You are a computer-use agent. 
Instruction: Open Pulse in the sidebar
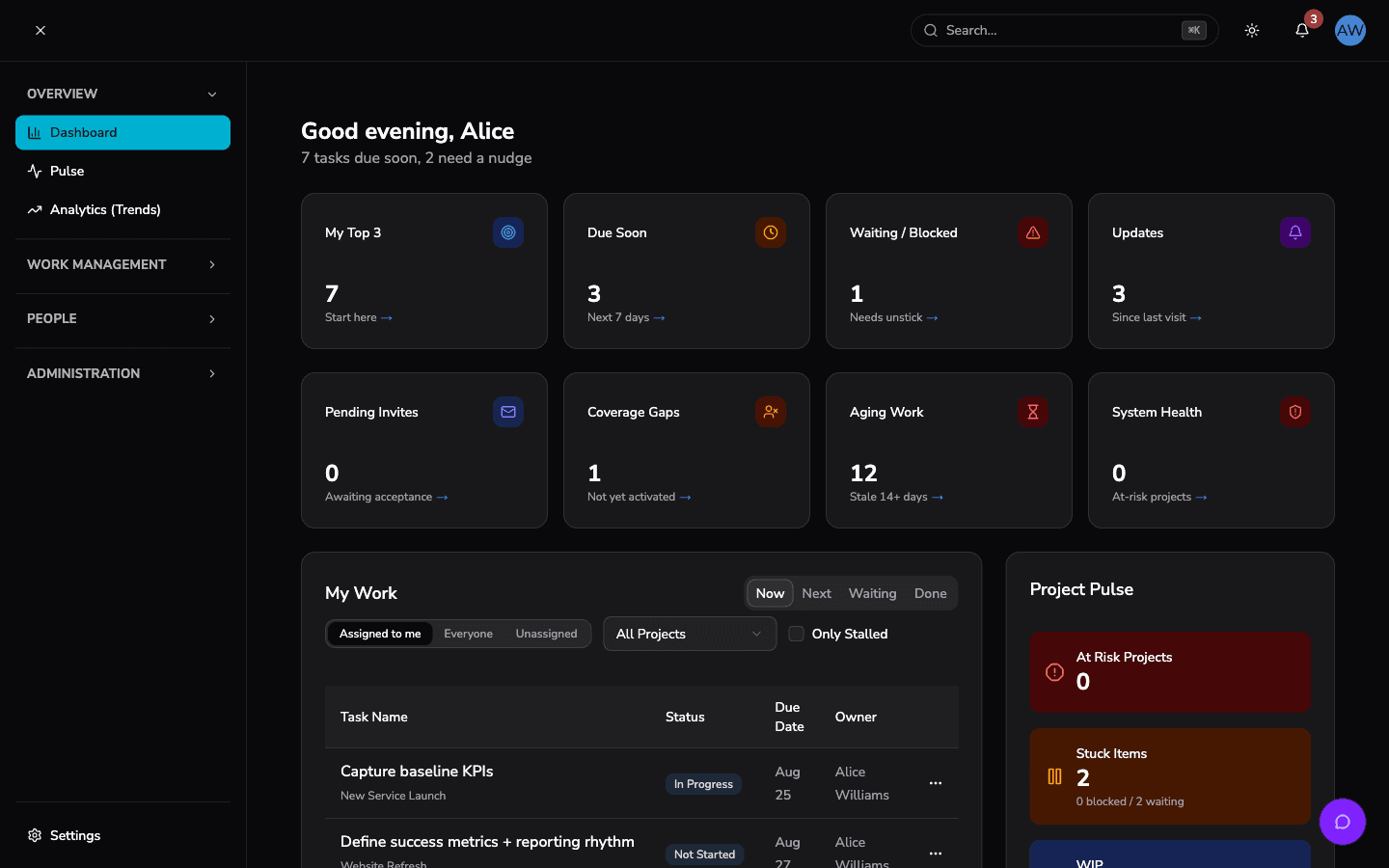coord(123,171)
